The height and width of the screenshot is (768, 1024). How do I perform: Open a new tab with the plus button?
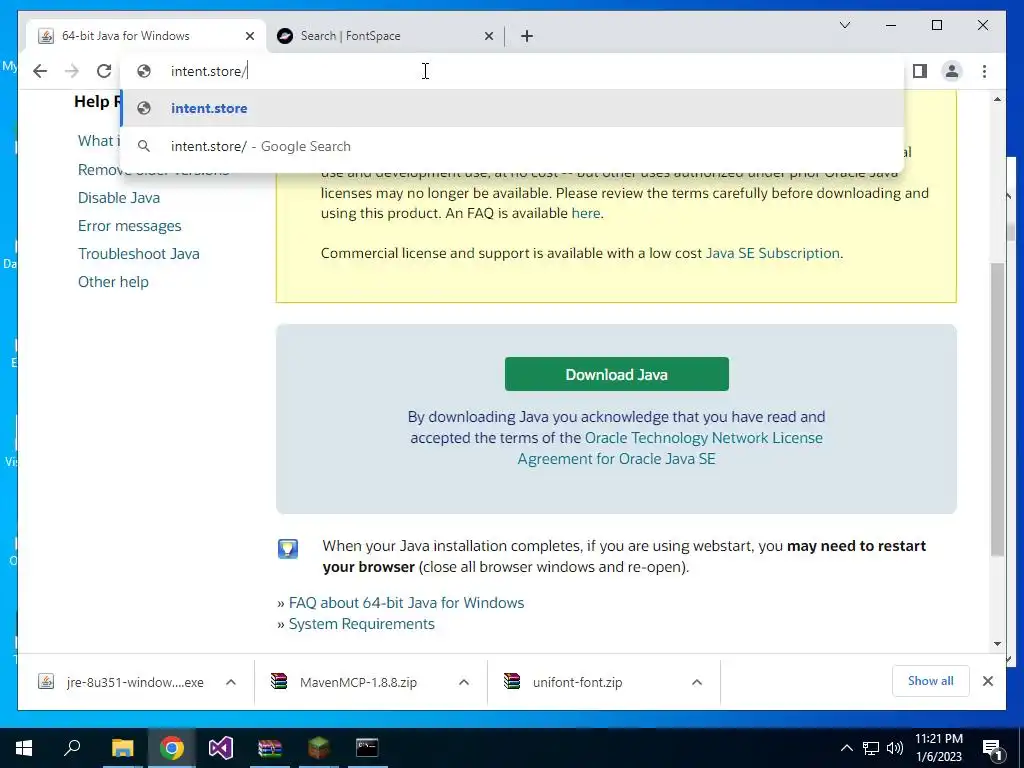pos(527,36)
